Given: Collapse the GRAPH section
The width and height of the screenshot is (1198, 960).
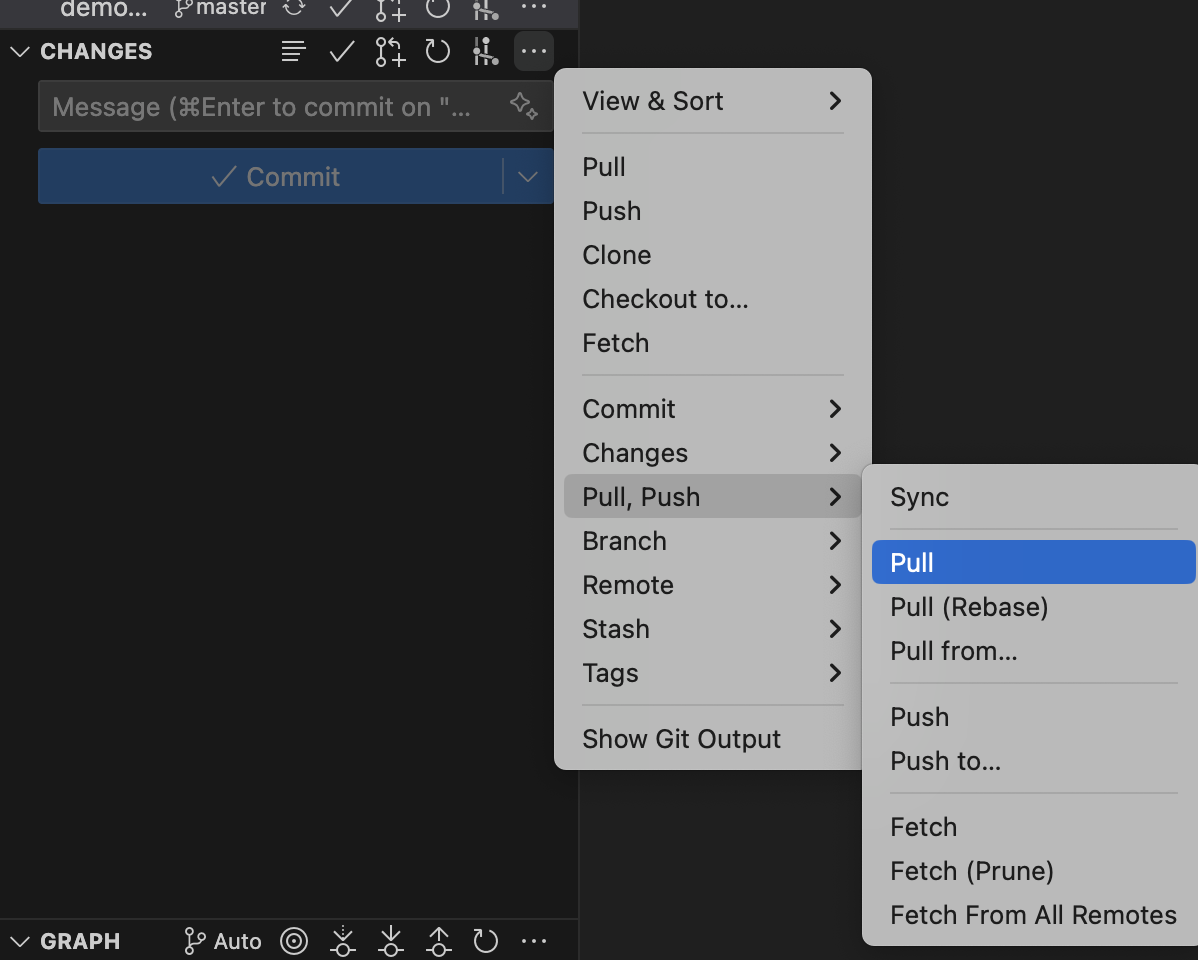Looking at the screenshot, I should [19, 940].
